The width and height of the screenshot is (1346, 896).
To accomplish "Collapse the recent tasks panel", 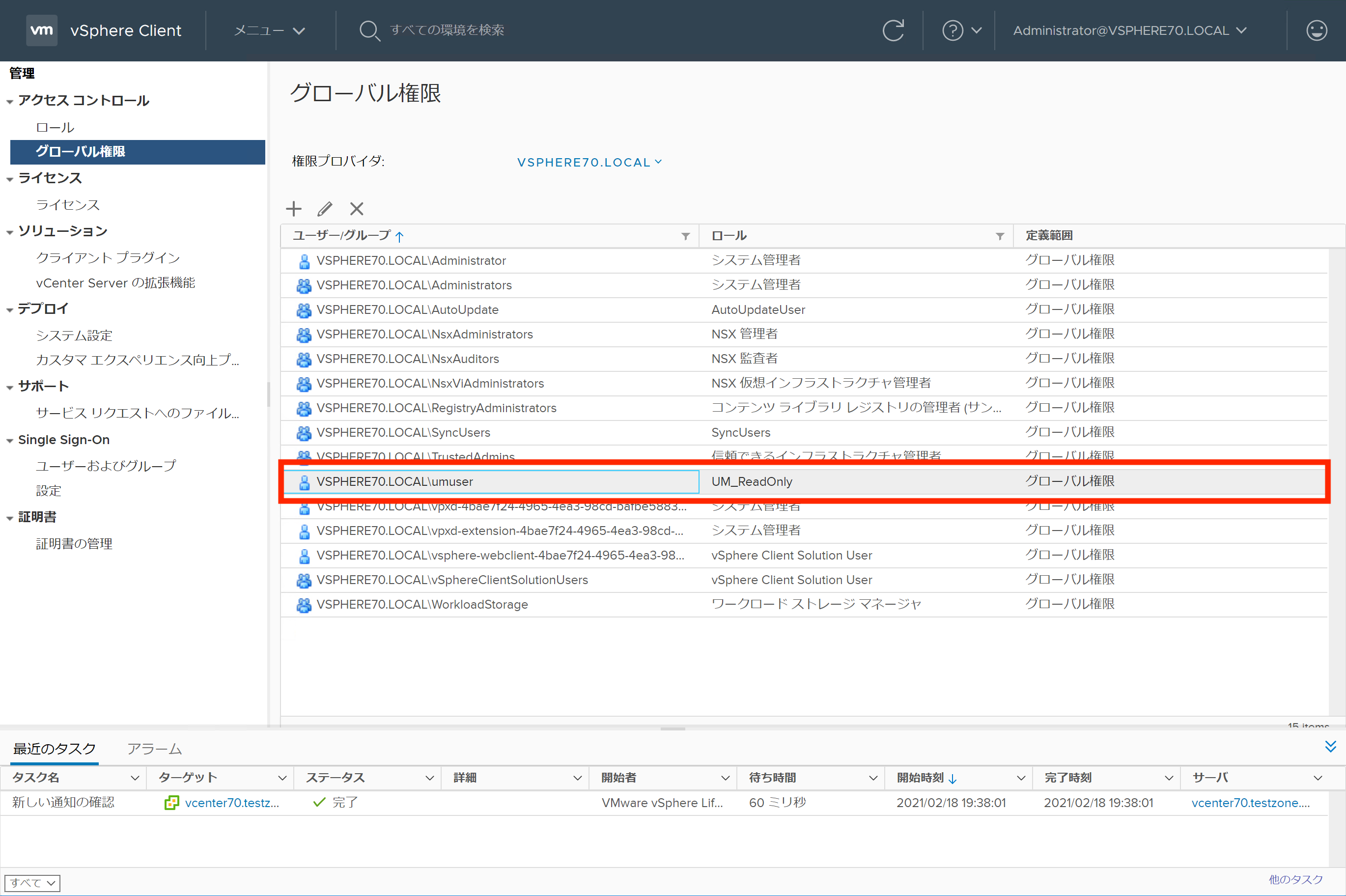I will [x=1331, y=746].
